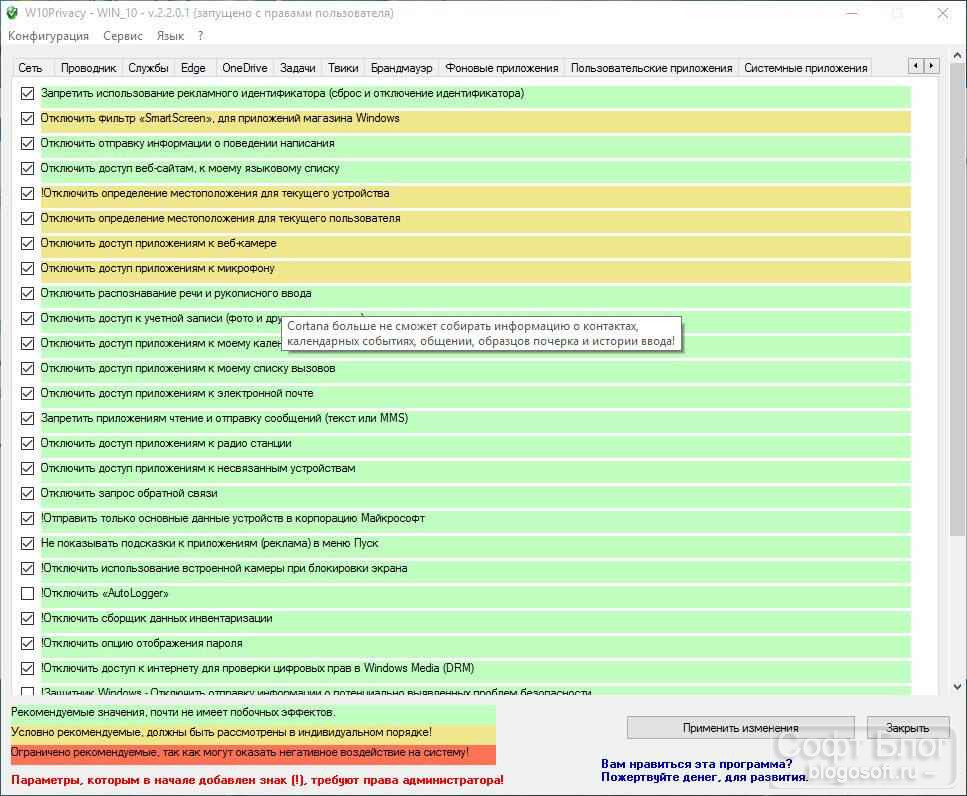Switch to the Брандмауэр tab
This screenshot has height=796, width=967.
[x=401, y=68]
